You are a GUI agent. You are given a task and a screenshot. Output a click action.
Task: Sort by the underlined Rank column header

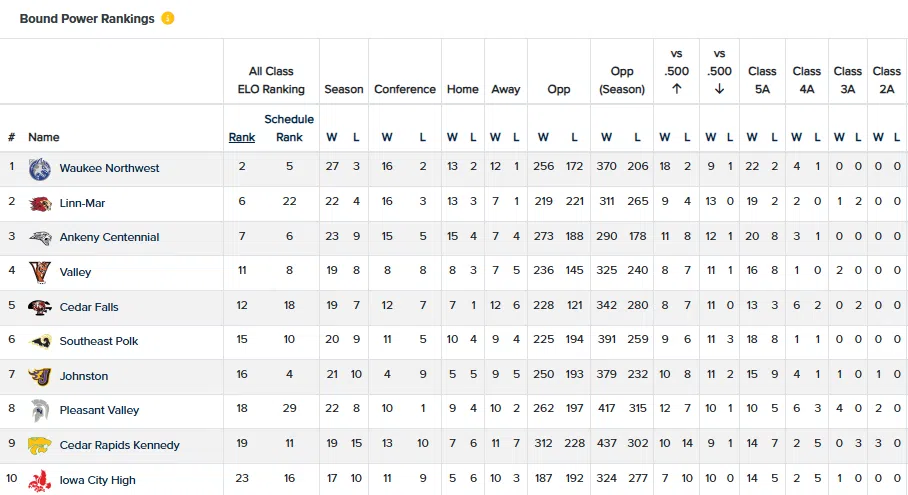click(242, 137)
